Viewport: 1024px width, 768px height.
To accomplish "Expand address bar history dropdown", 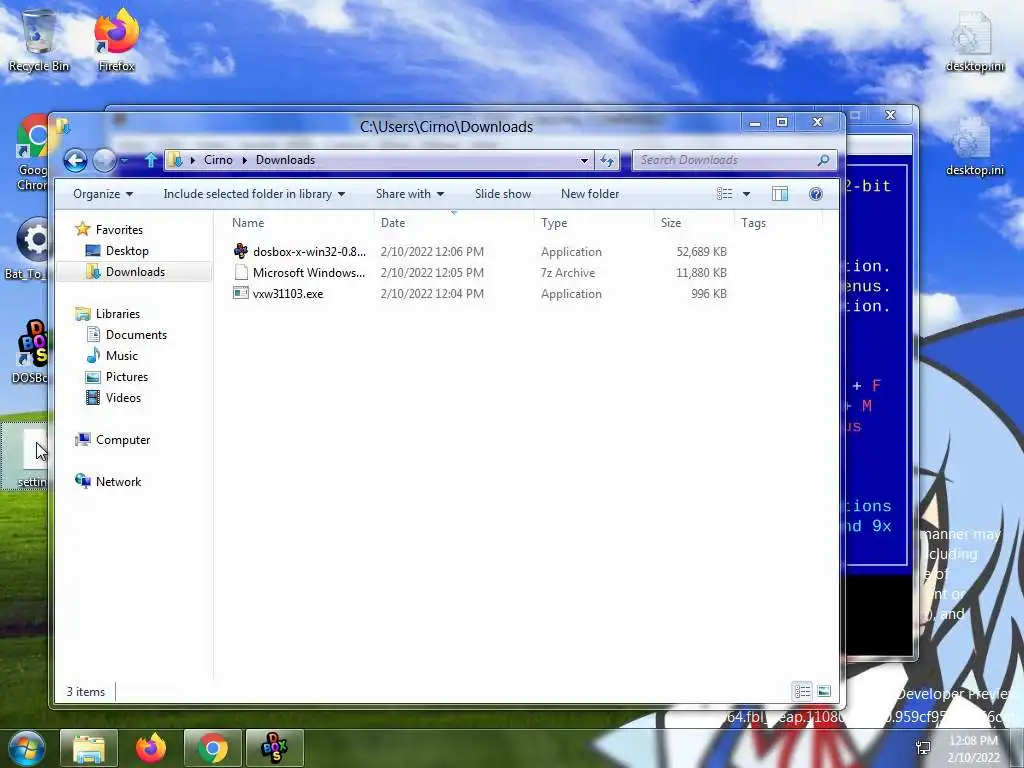I will 584,160.
